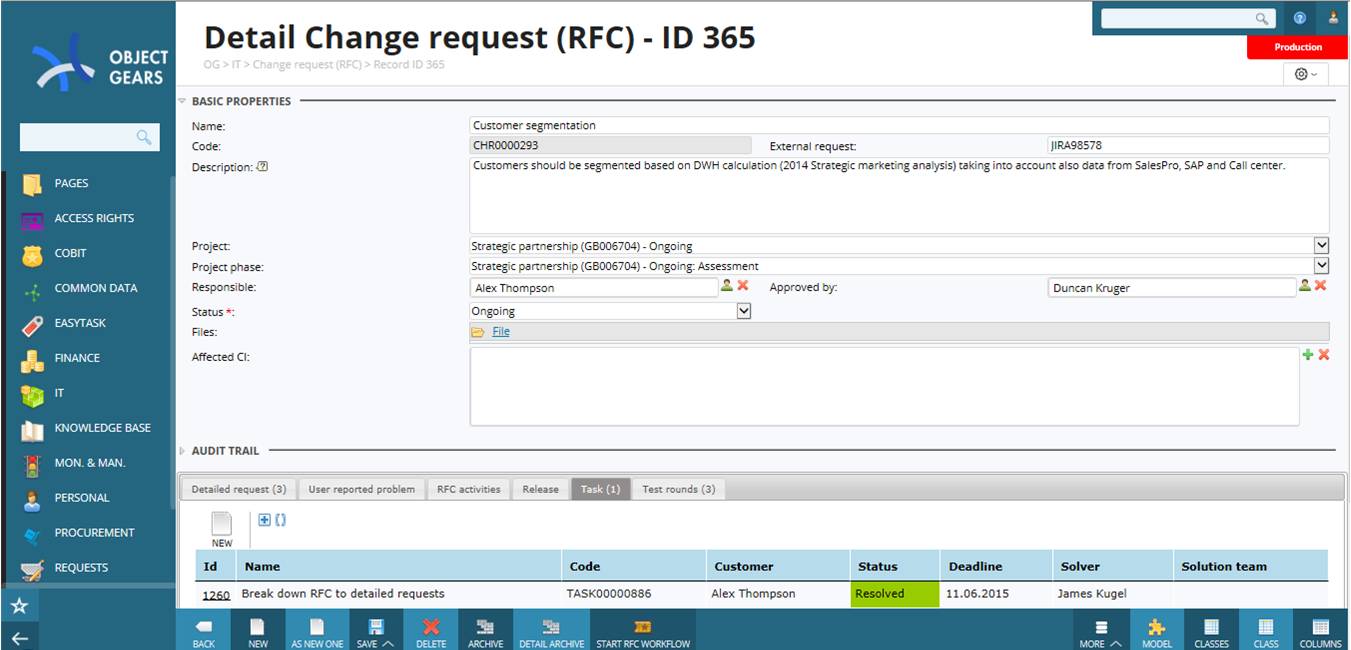The height and width of the screenshot is (650, 1351).
Task: Open the Knowledge Base module
Action: coord(102,428)
